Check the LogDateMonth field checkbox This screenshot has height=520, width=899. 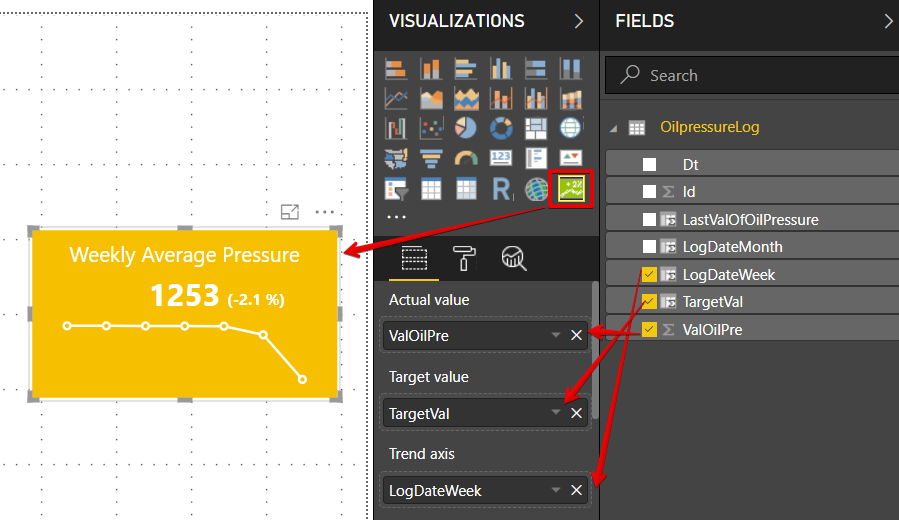[x=650, y=247]
